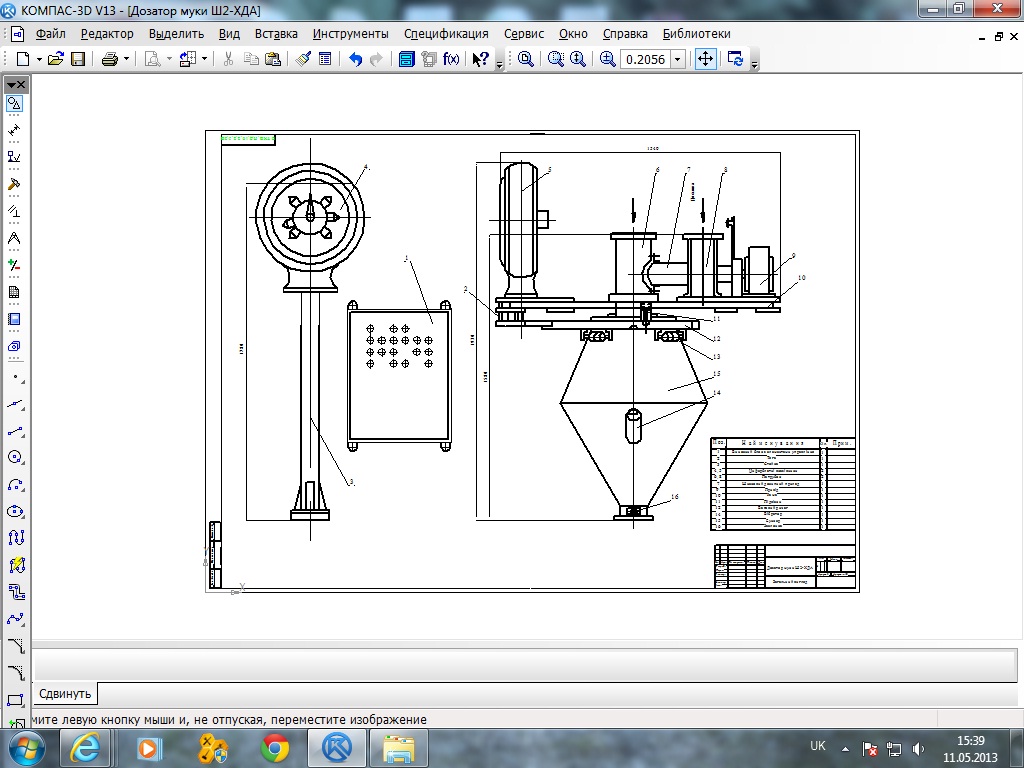Click the Сдвинуть tab at bottom
Screen dimensions: 1024x768
coord(65,694)
